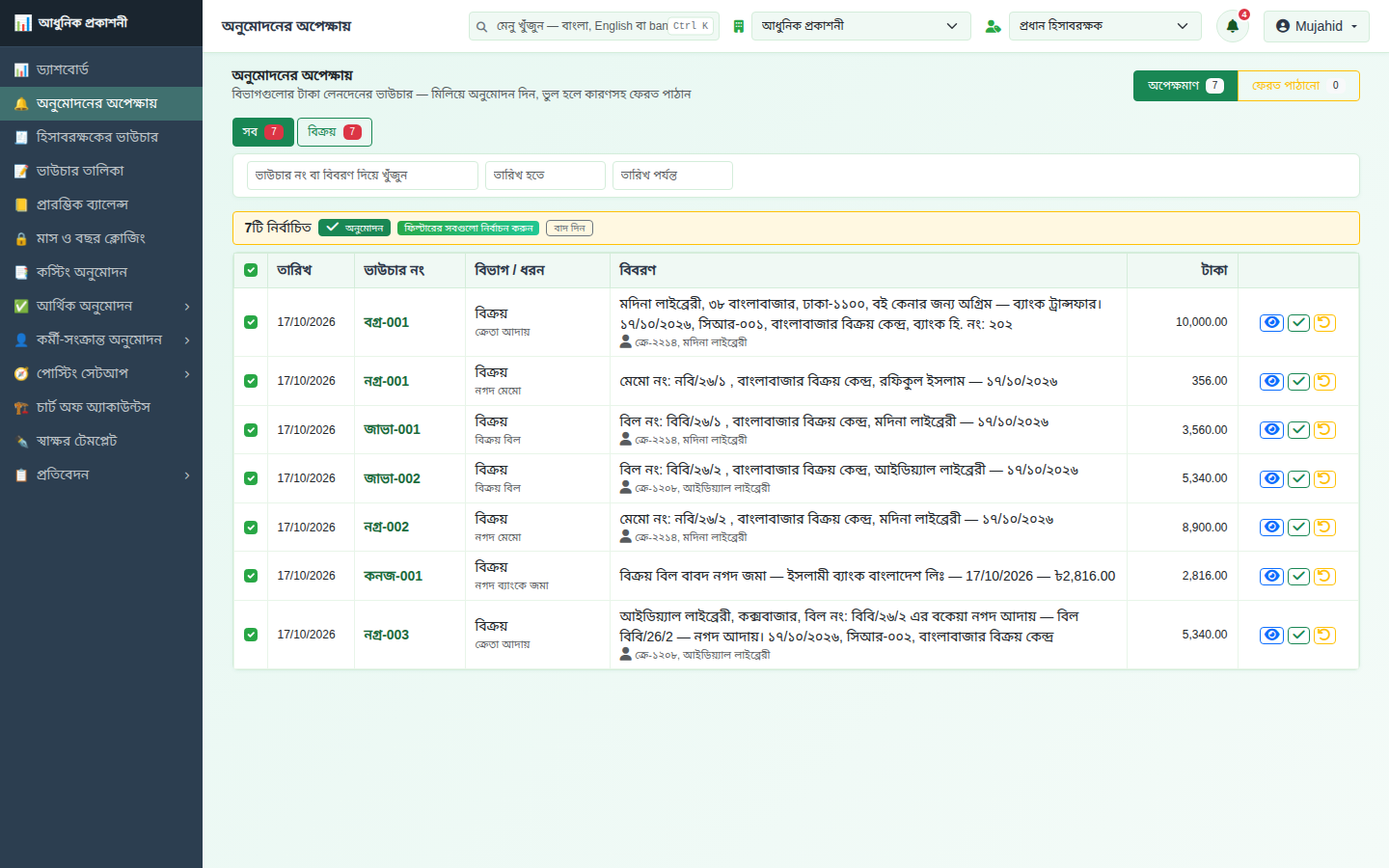The width and height of the screenshot is (1389, 868).
Task: Toggle the select-all checkbox in table header
Action: pos(251,270)
